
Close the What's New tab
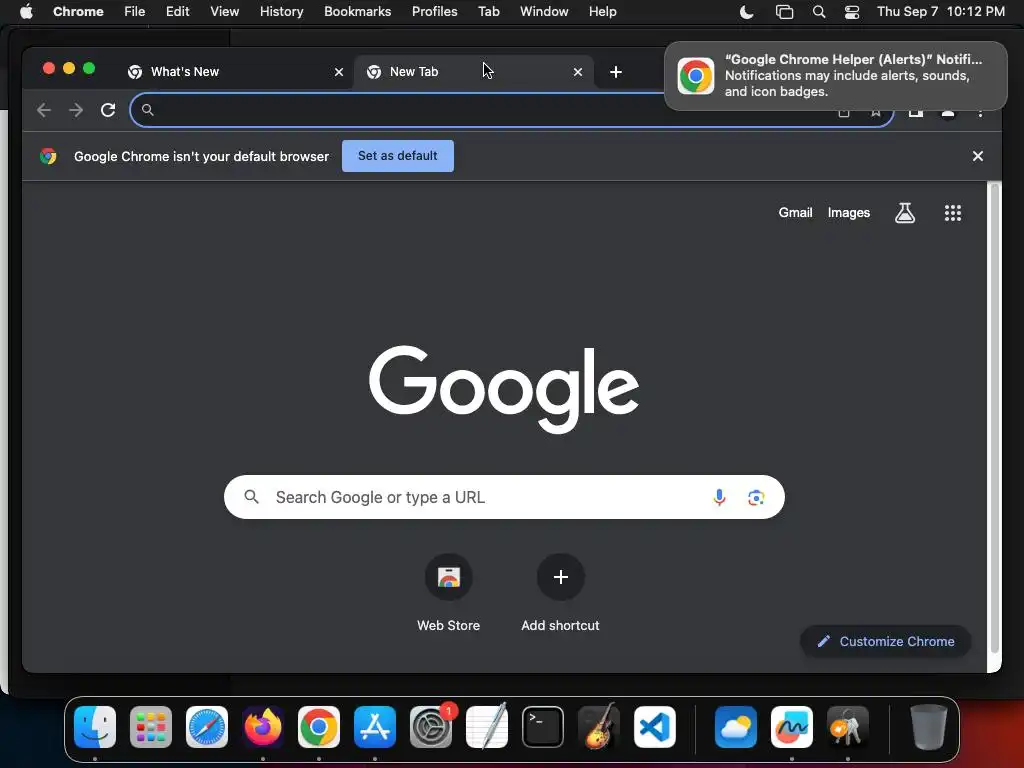point(339,72)
